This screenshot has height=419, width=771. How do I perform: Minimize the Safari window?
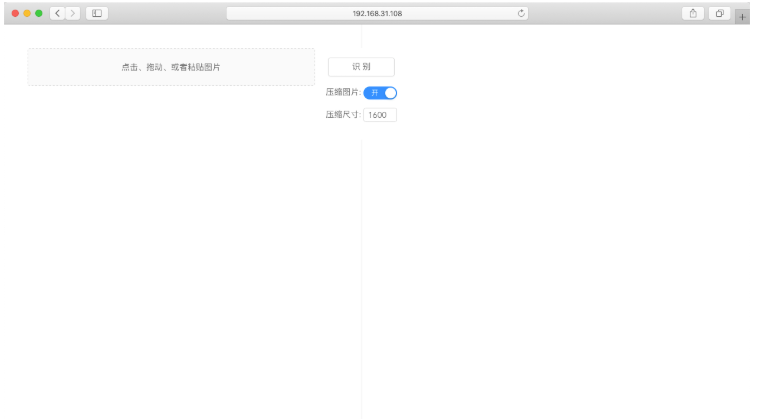click(x=27, y=13)
